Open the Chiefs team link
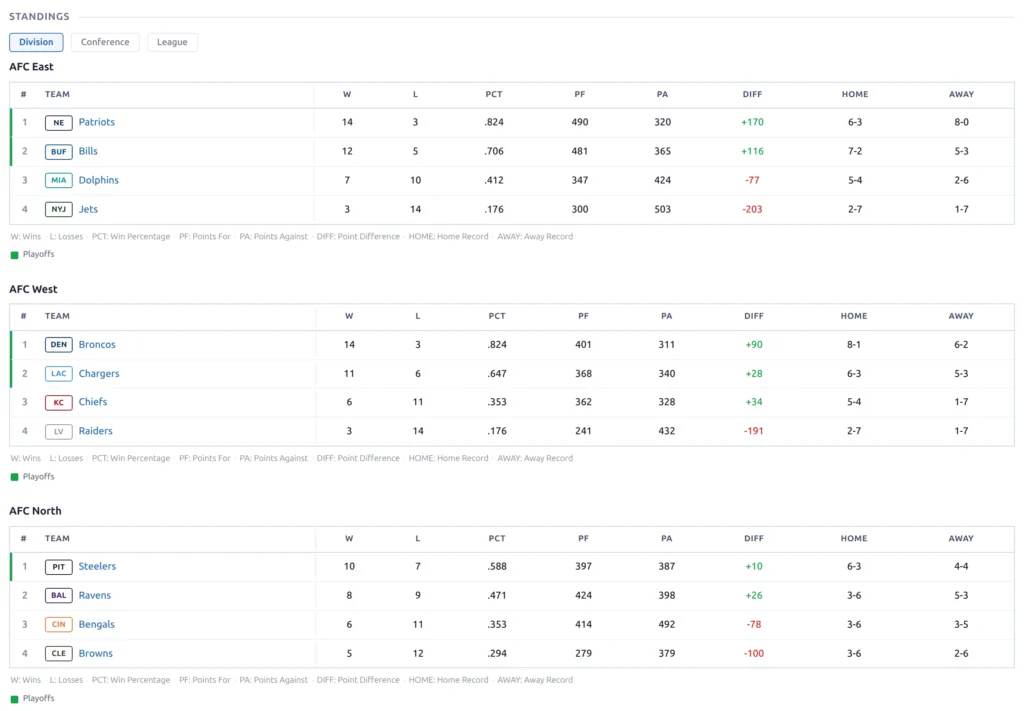 pos(93,402)
